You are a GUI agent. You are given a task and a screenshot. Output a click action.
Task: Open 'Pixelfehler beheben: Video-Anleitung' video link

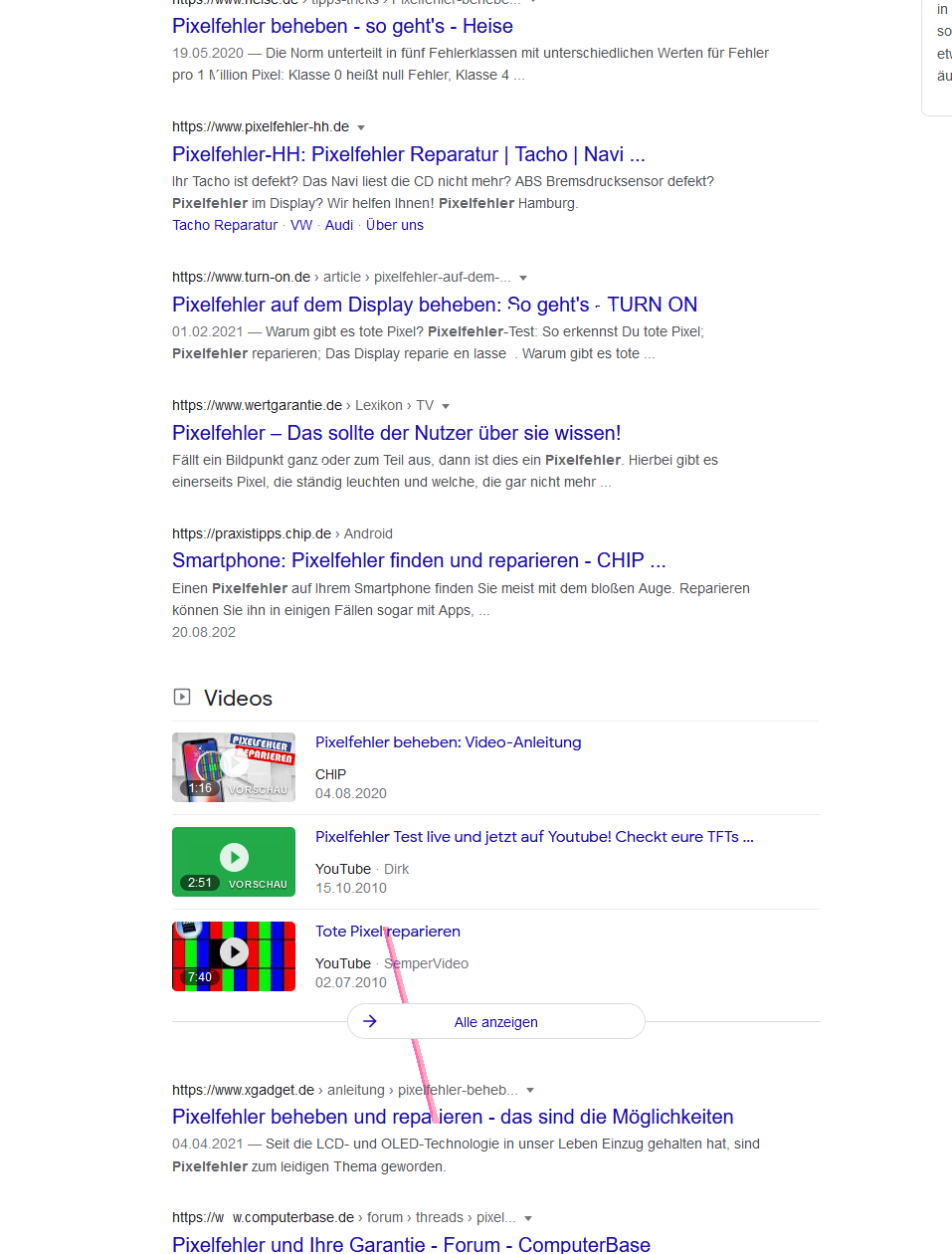point(449,742)
